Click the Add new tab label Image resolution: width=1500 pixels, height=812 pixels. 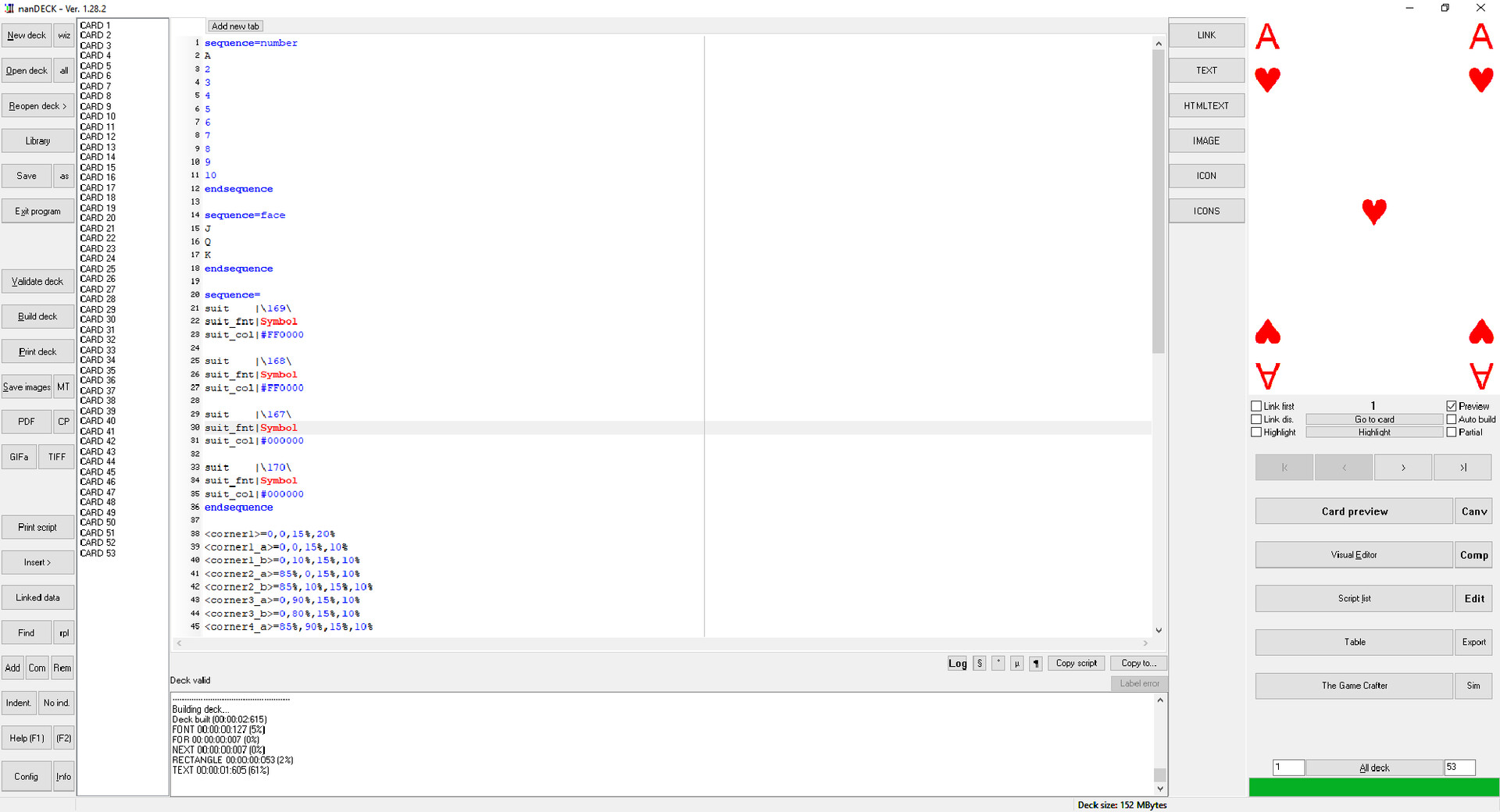pyautogui.click(x=235, y=26)
